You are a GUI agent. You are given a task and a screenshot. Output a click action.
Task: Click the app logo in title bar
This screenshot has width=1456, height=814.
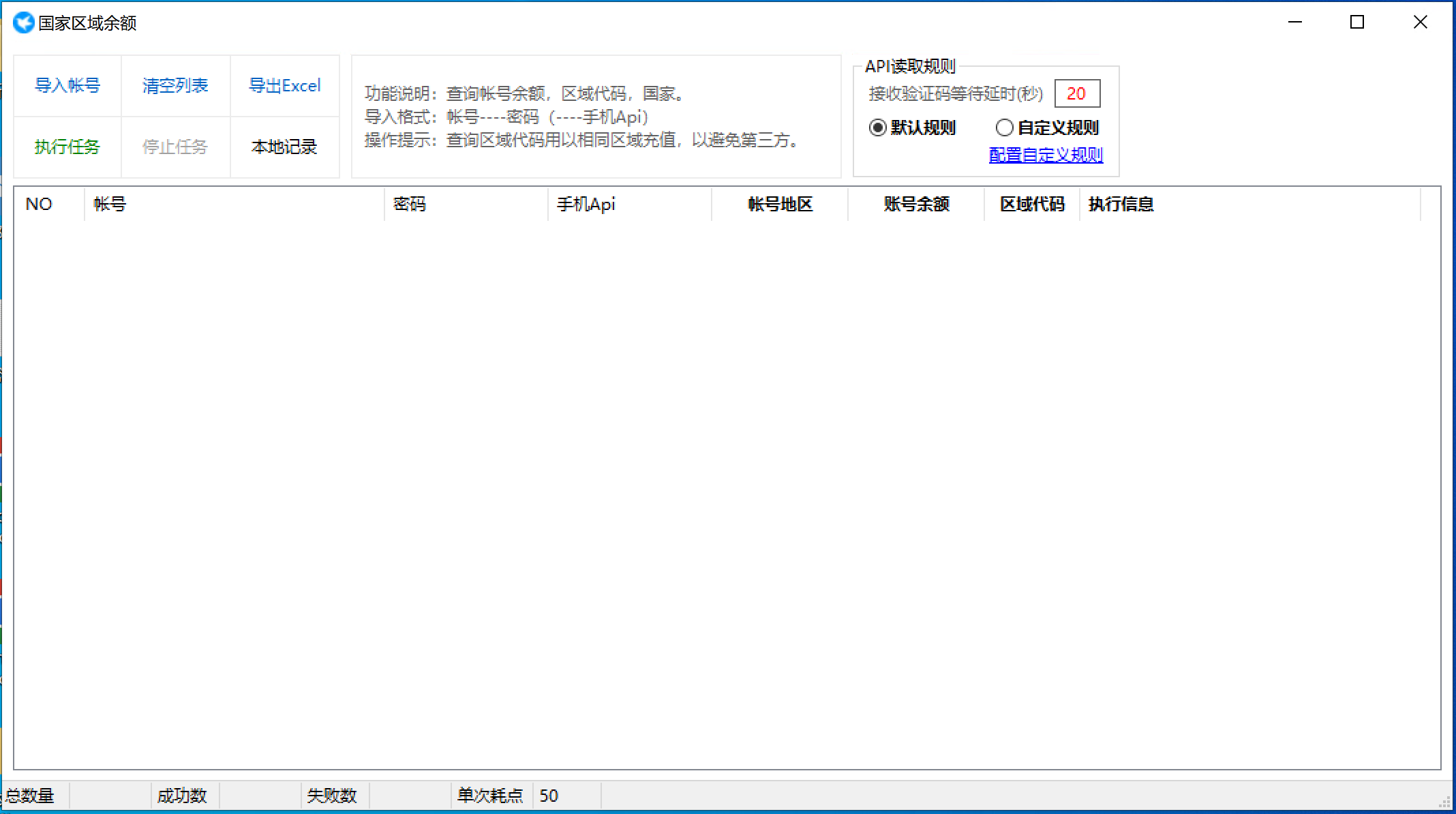coord(23,22)
